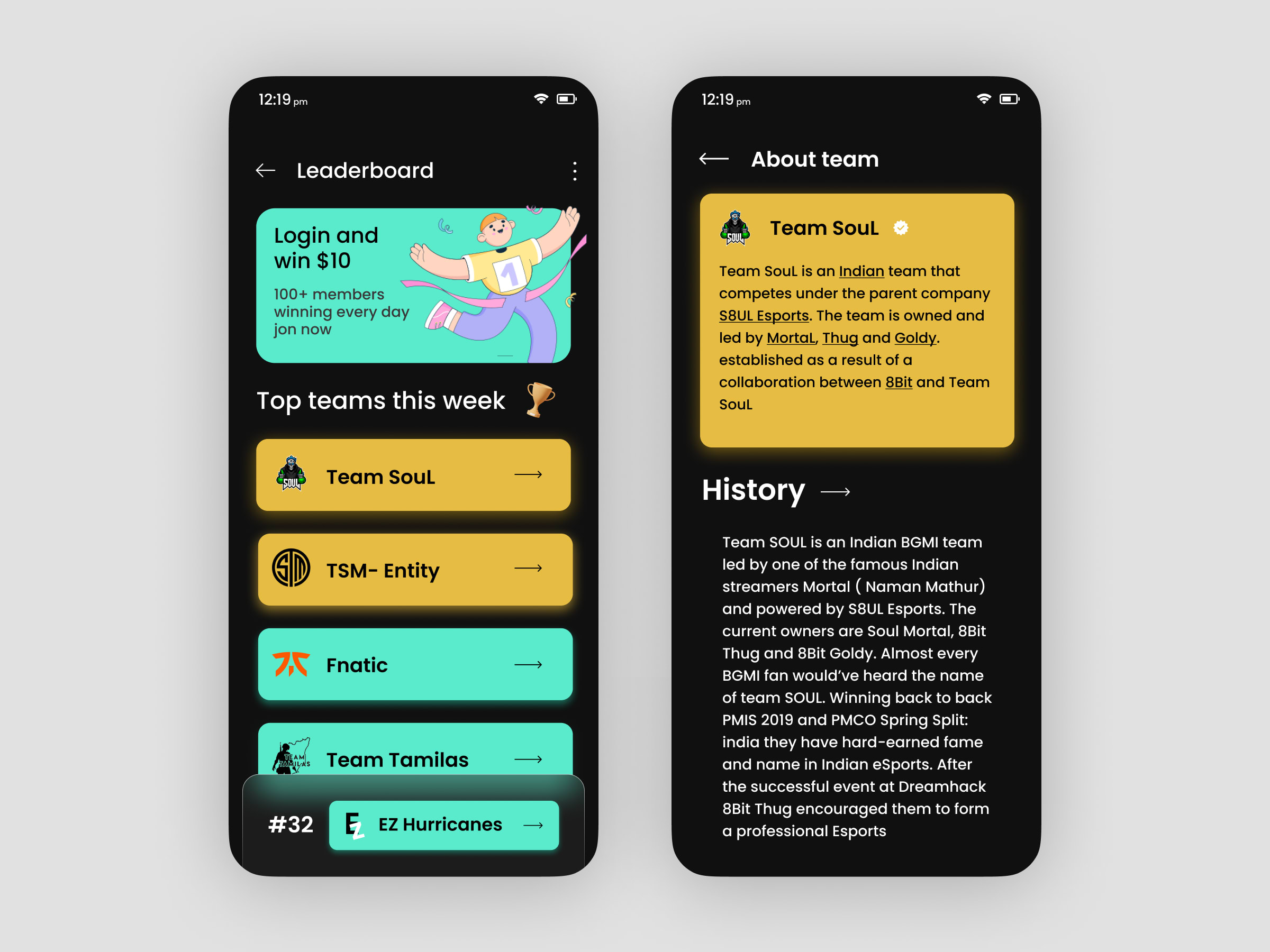Click the TSM Entity logo icon
This screenshot has height=952, width=1270.
coord(288,570)
